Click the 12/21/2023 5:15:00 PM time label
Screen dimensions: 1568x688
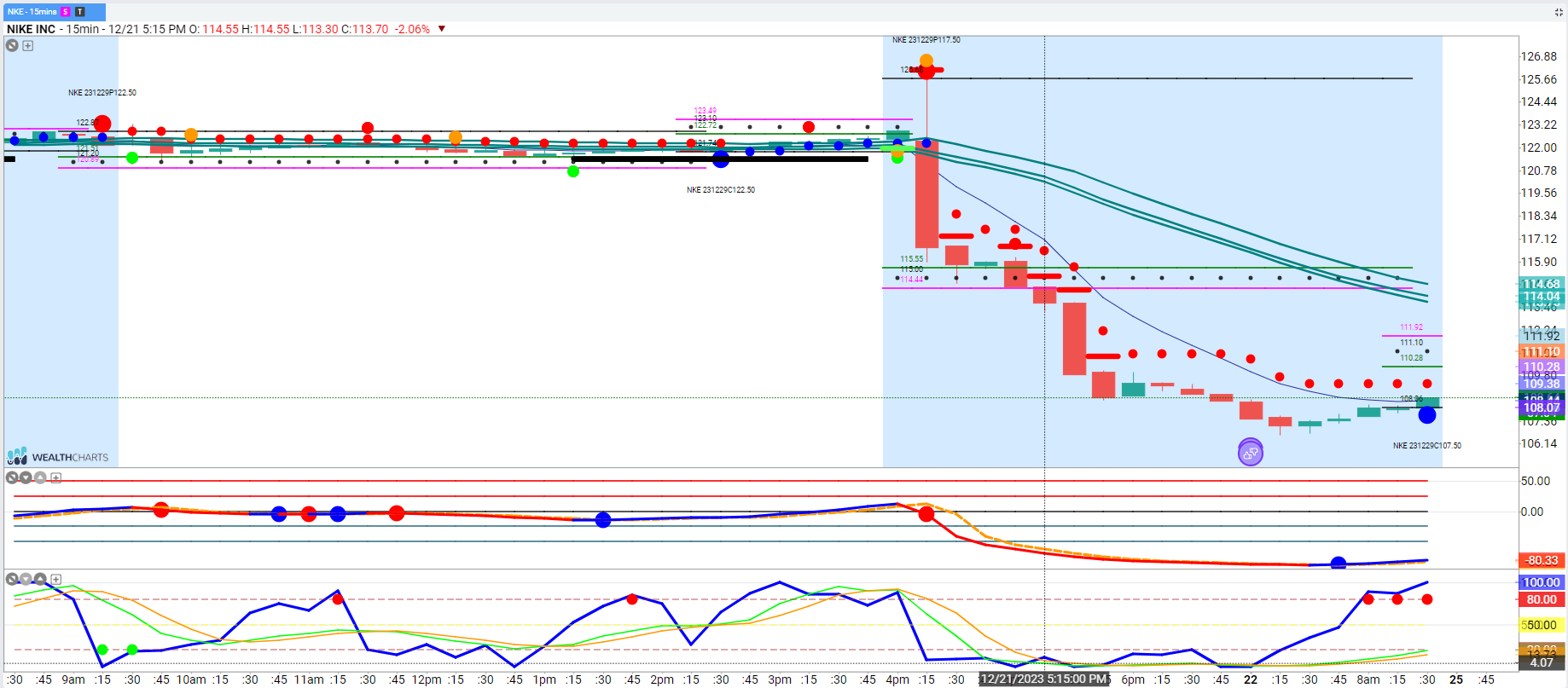[1043, 679]
